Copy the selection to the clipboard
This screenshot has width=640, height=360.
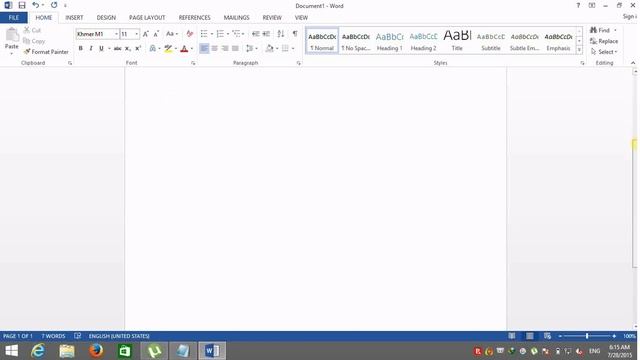[x=34, y=41]
